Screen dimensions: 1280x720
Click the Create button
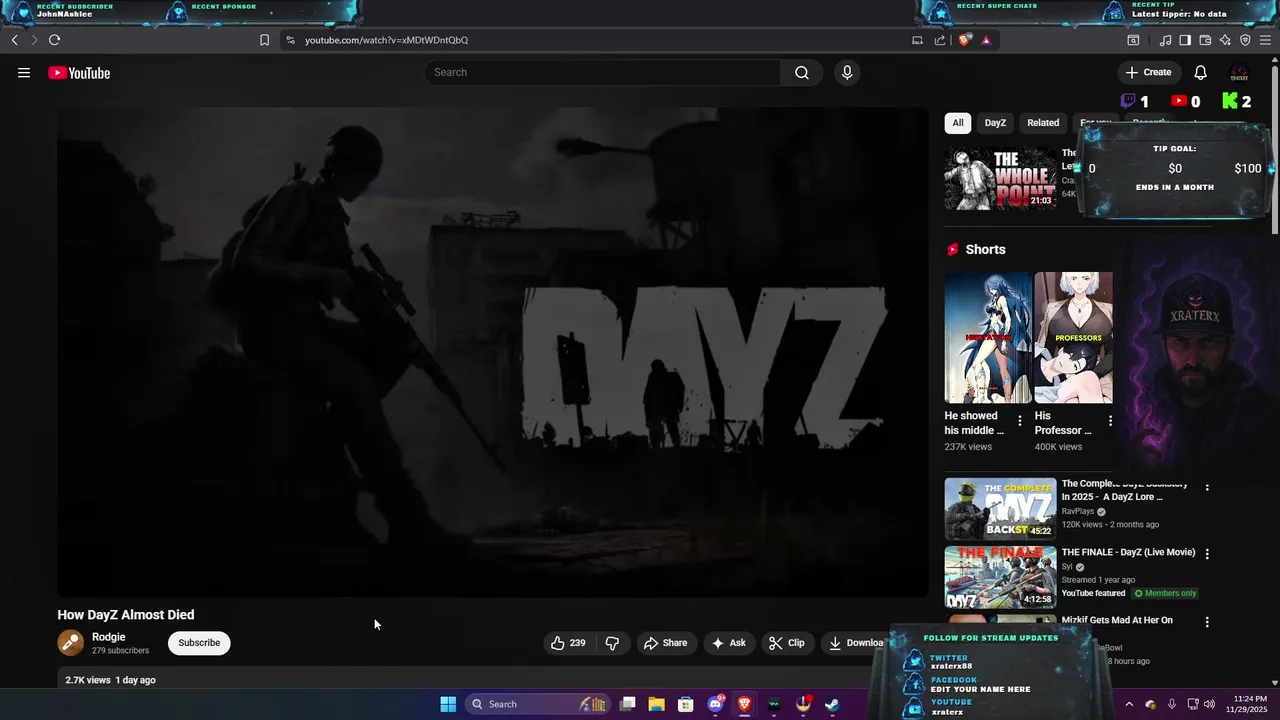[1148, 72]
